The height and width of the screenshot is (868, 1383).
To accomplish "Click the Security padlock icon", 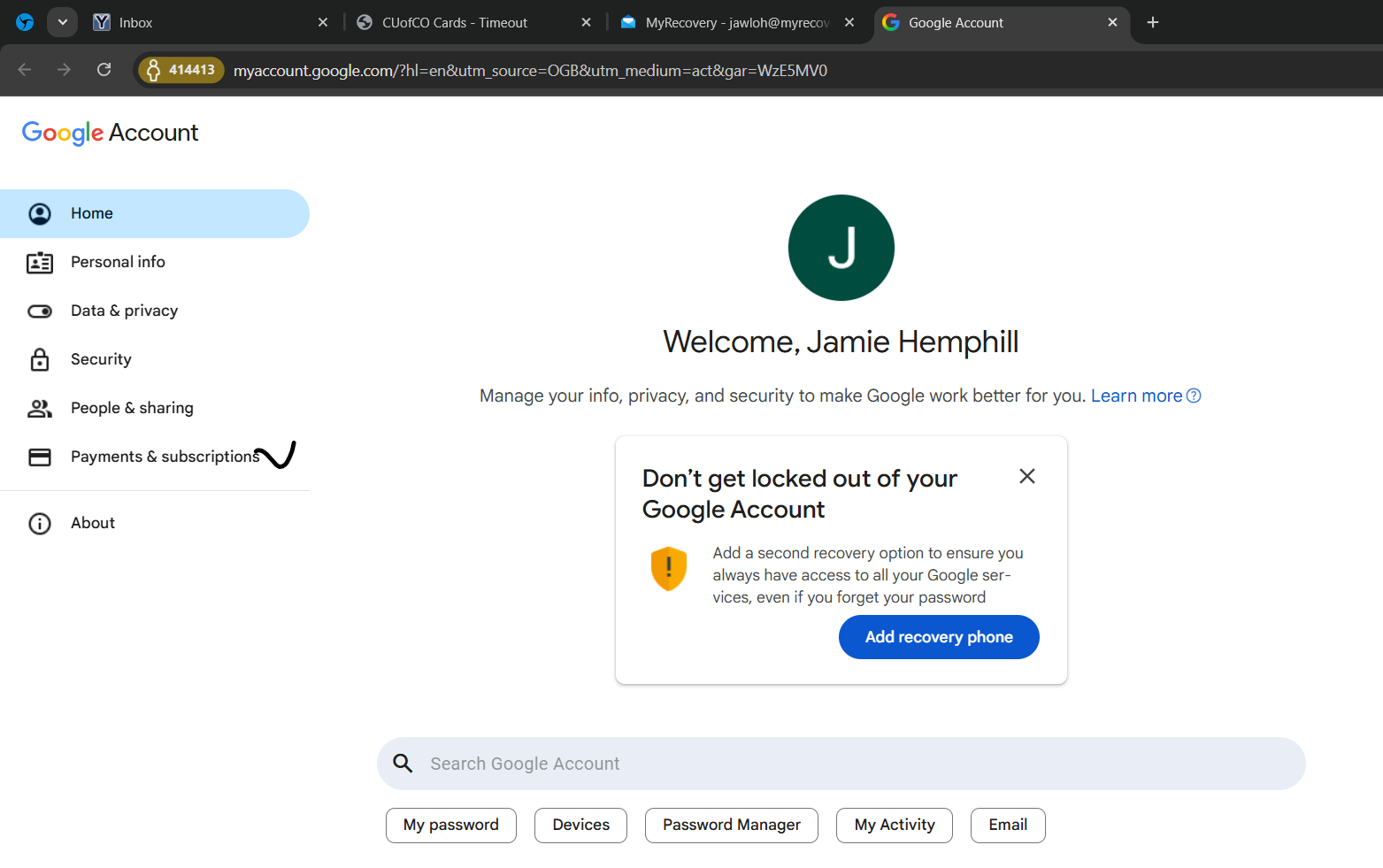I will pyautogui.click(x=40, y=359).
